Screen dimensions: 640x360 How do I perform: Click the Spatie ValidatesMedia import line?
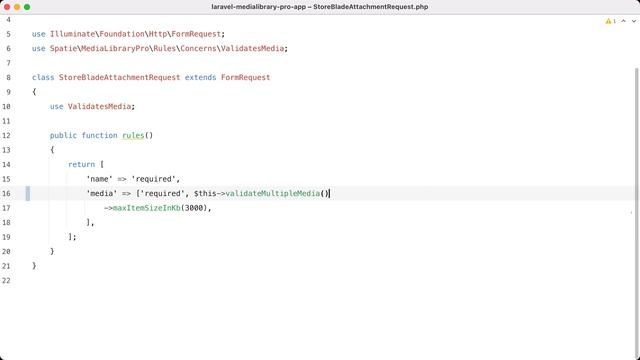[160, 49]
